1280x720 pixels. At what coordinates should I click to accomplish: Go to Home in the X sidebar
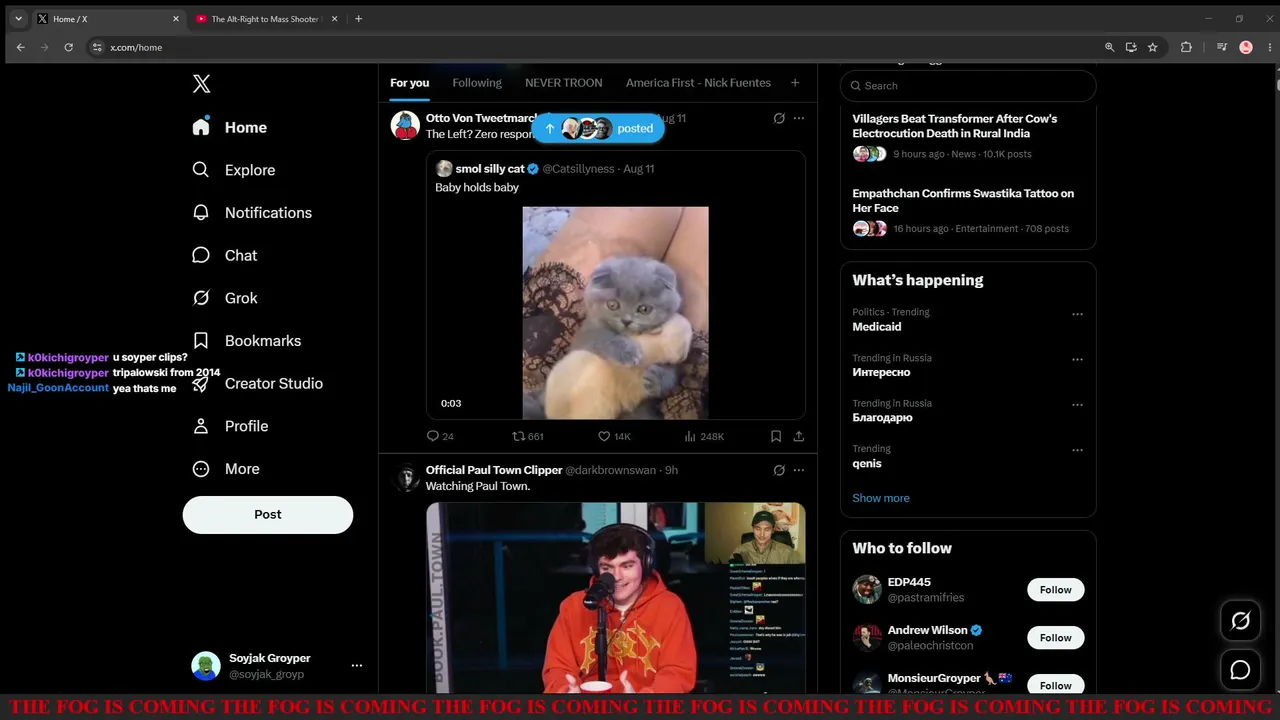point(230,127)
